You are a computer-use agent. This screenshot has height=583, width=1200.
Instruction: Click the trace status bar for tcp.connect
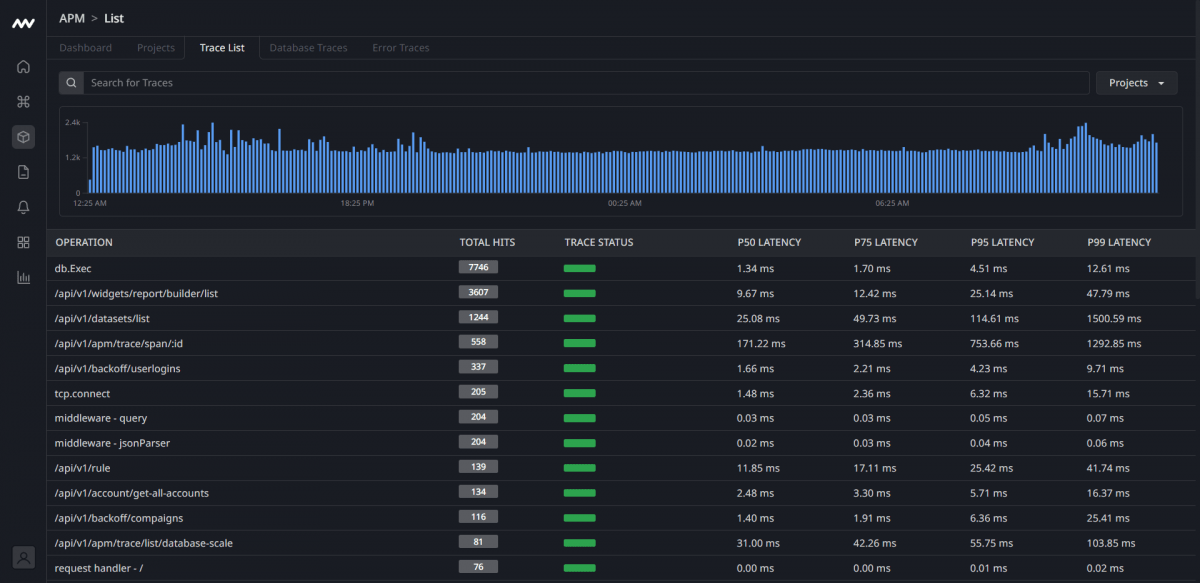[579, 392]
